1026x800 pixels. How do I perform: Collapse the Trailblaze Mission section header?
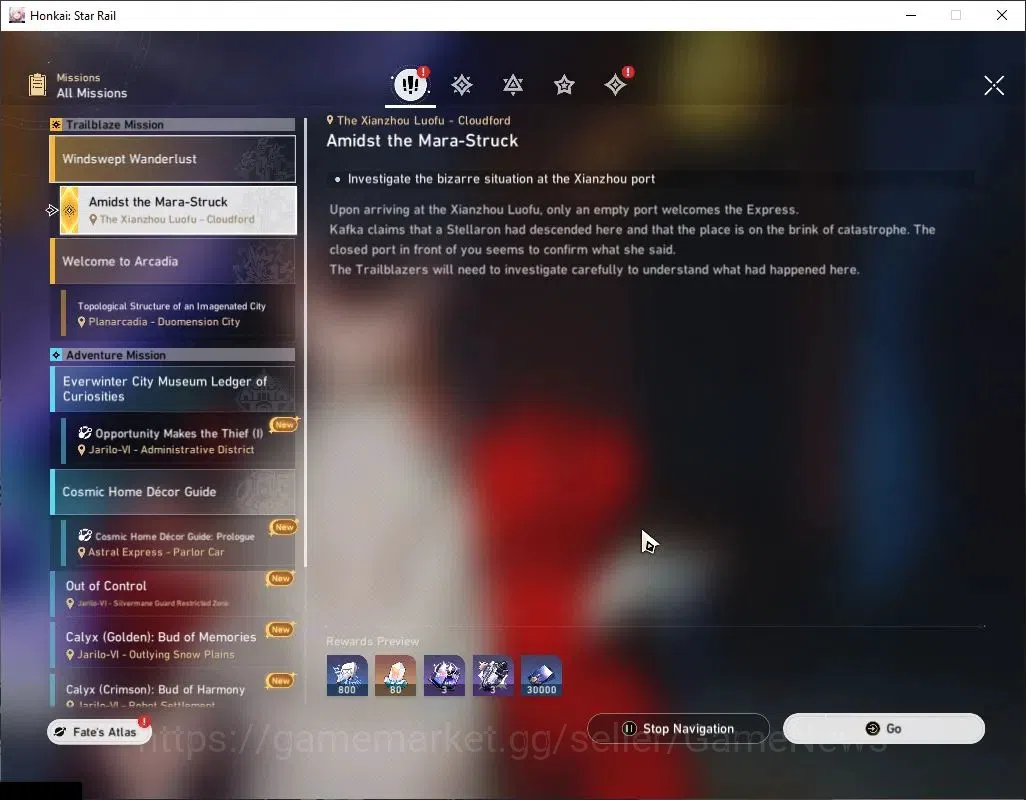click(173, 124)
